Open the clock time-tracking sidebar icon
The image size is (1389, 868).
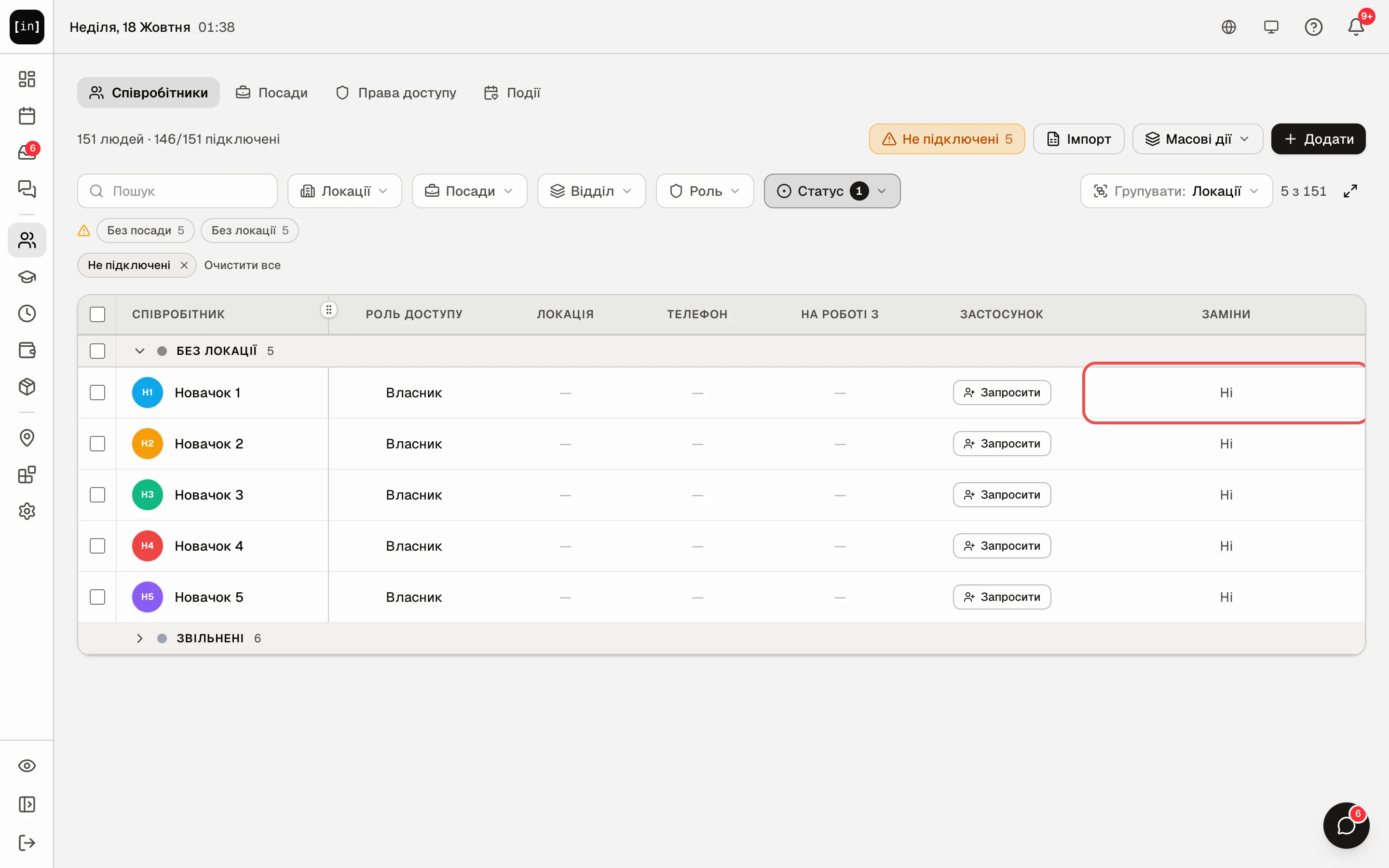click(27, 313)
